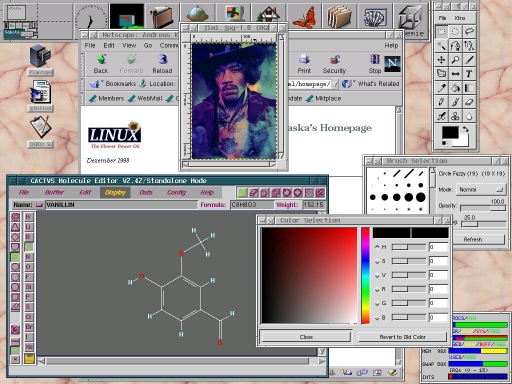The width and height of the screenshot is (512, 384).
Task: Choose the Bucket Fill tool
Action: click(x=455, y=88)
